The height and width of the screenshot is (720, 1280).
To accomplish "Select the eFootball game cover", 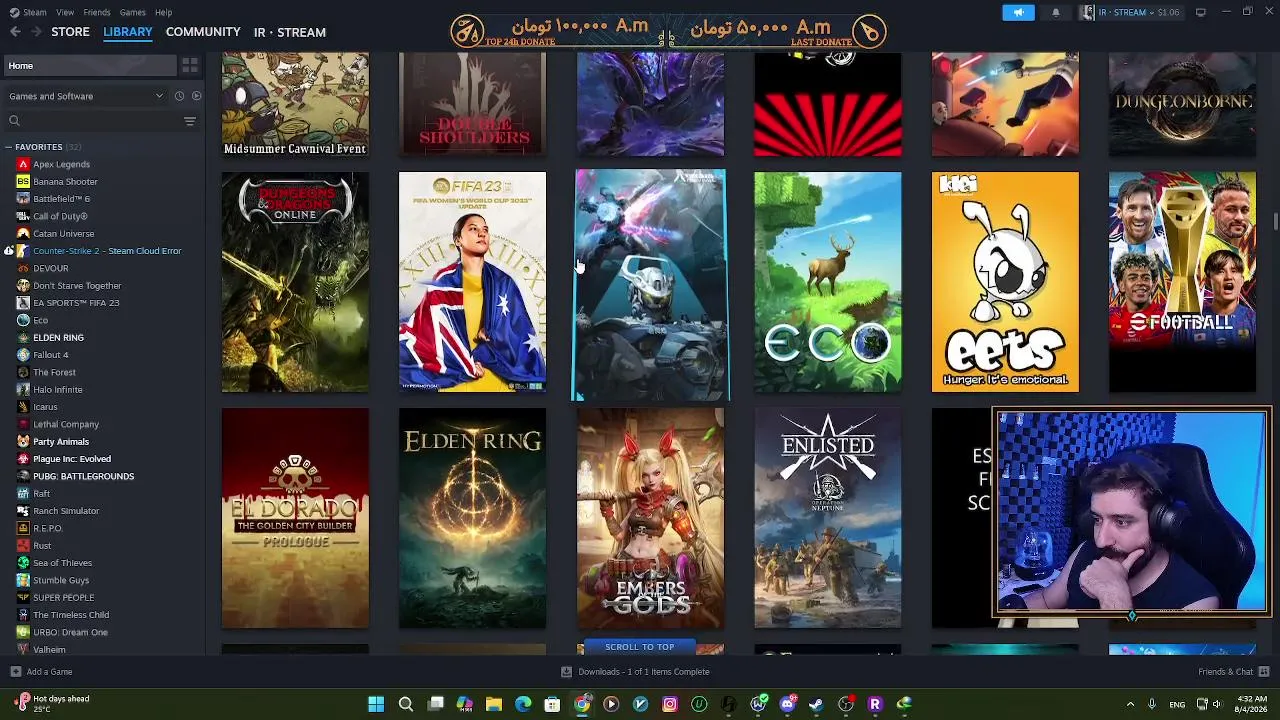I will (x=1182, y=282).
